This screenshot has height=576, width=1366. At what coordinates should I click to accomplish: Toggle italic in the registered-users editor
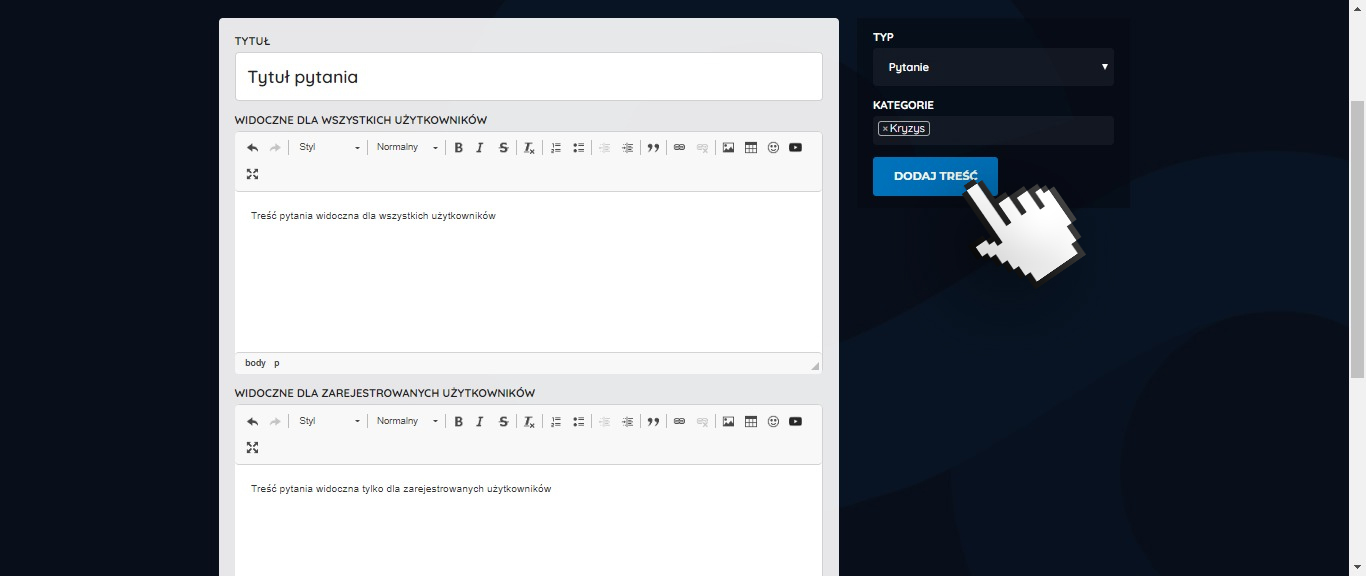coord(480,421)
